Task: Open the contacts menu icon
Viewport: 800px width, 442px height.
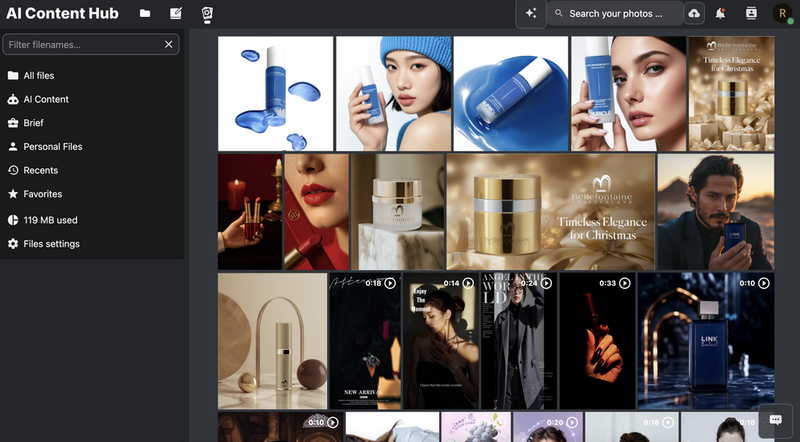Action: [x=751, y=14]
